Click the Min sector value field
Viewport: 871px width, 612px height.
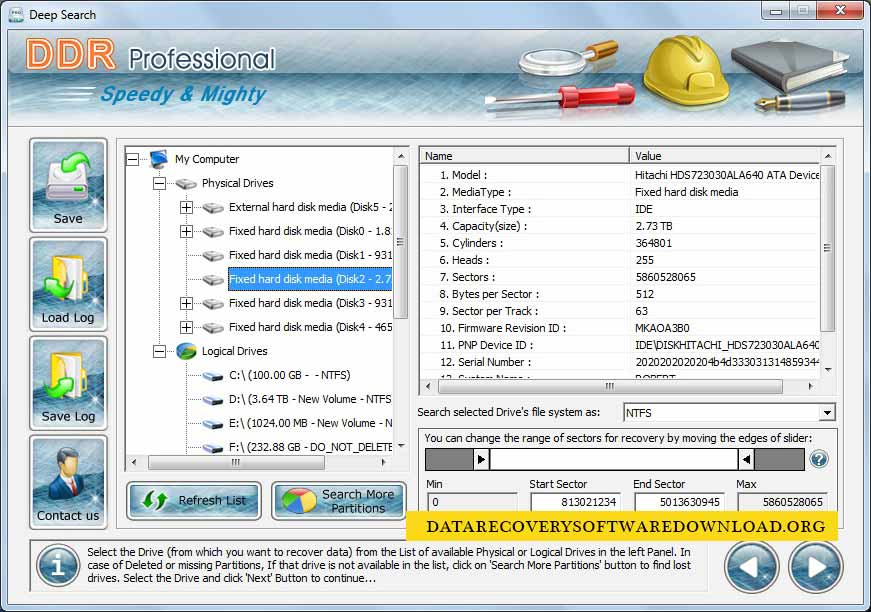pos(472,502)
